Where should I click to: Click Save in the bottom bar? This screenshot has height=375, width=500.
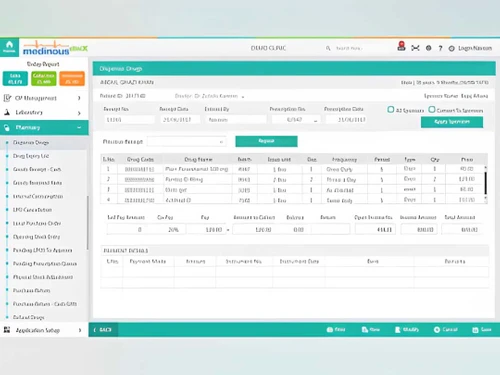pyautogui.click(x=482, y=330)
